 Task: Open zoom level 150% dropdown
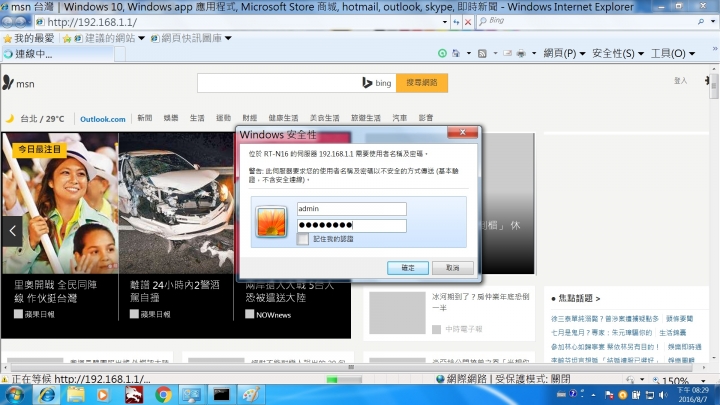(x=703, y=381)
